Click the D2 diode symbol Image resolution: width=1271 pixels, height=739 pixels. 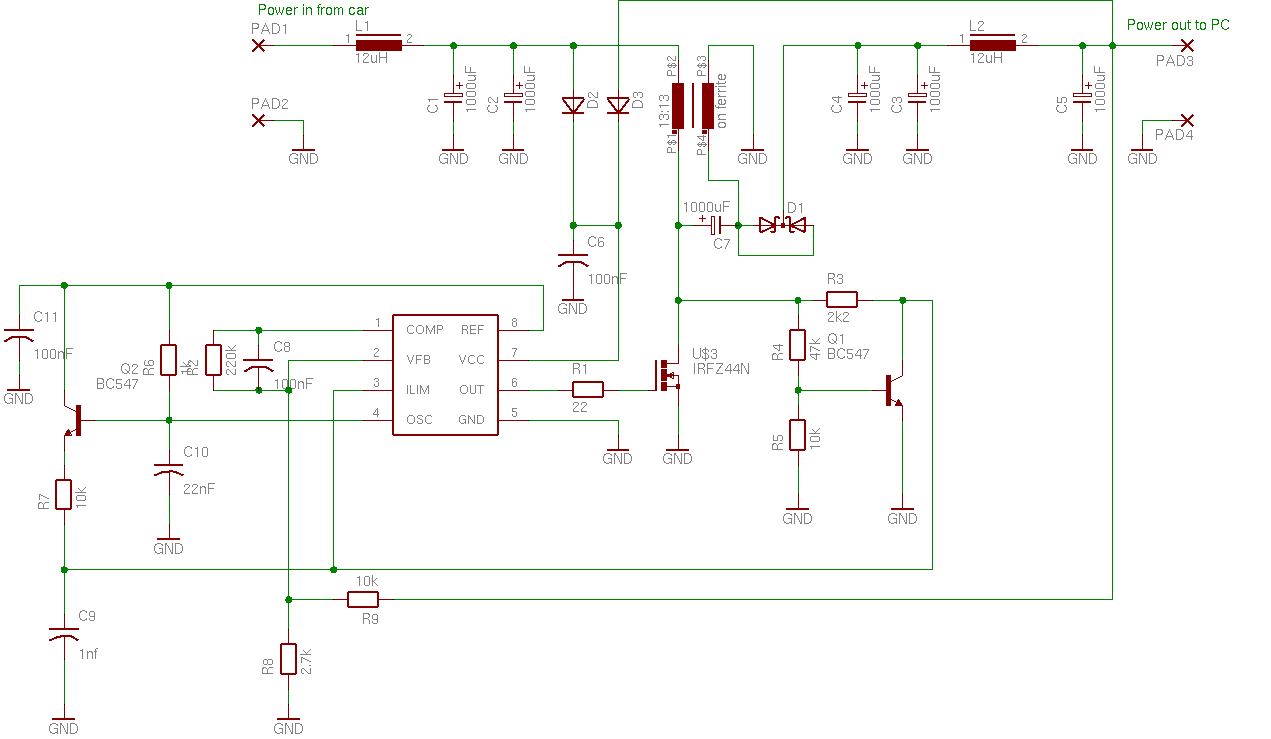point(573,105)
